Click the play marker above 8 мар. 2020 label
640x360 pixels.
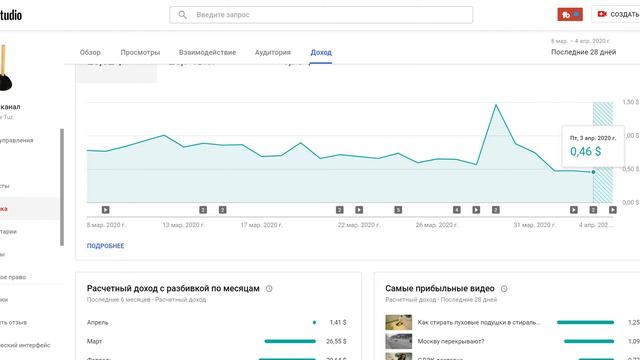click(x=105, y=210)
